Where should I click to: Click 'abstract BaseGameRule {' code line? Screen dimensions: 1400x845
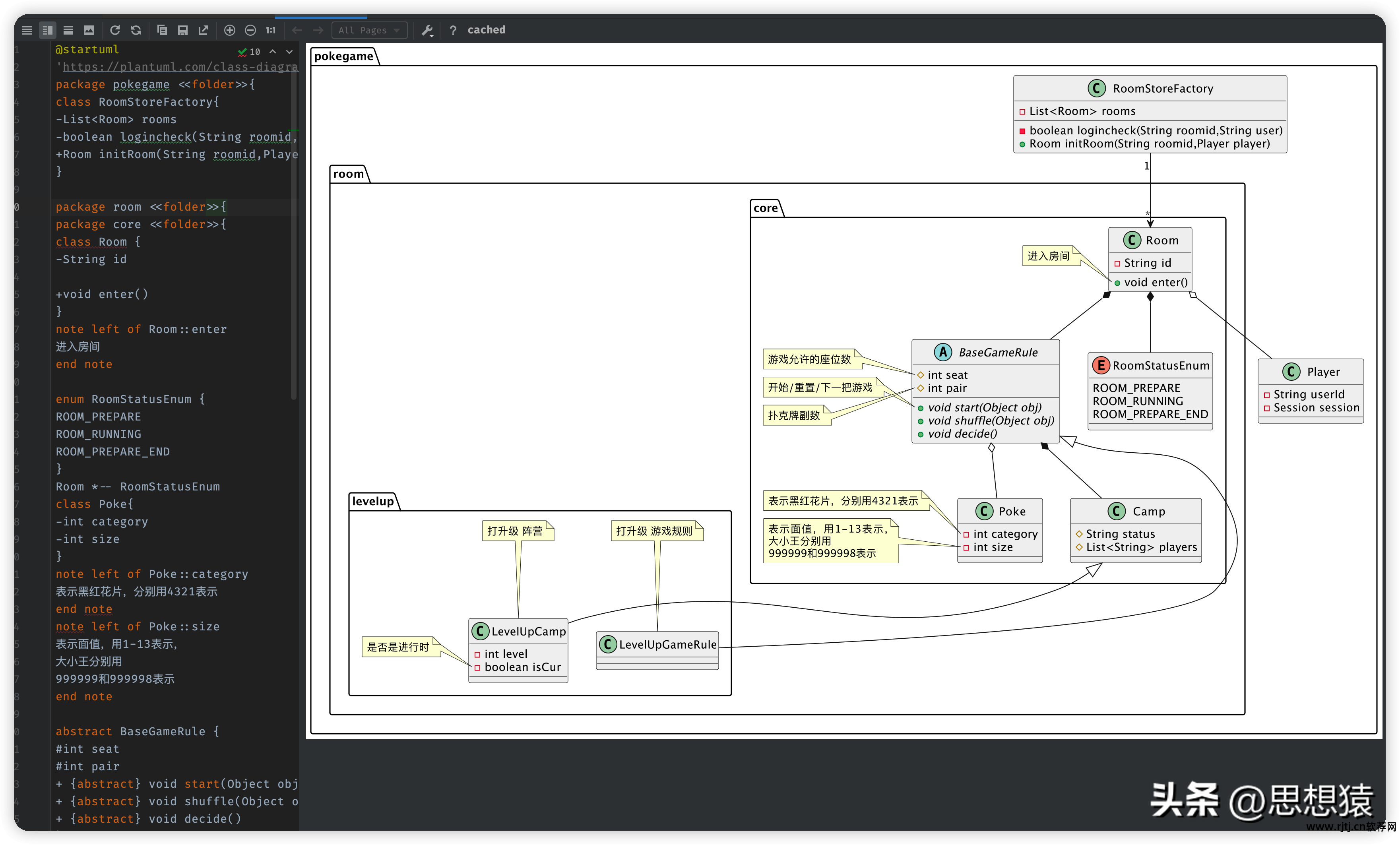(137, 731)
